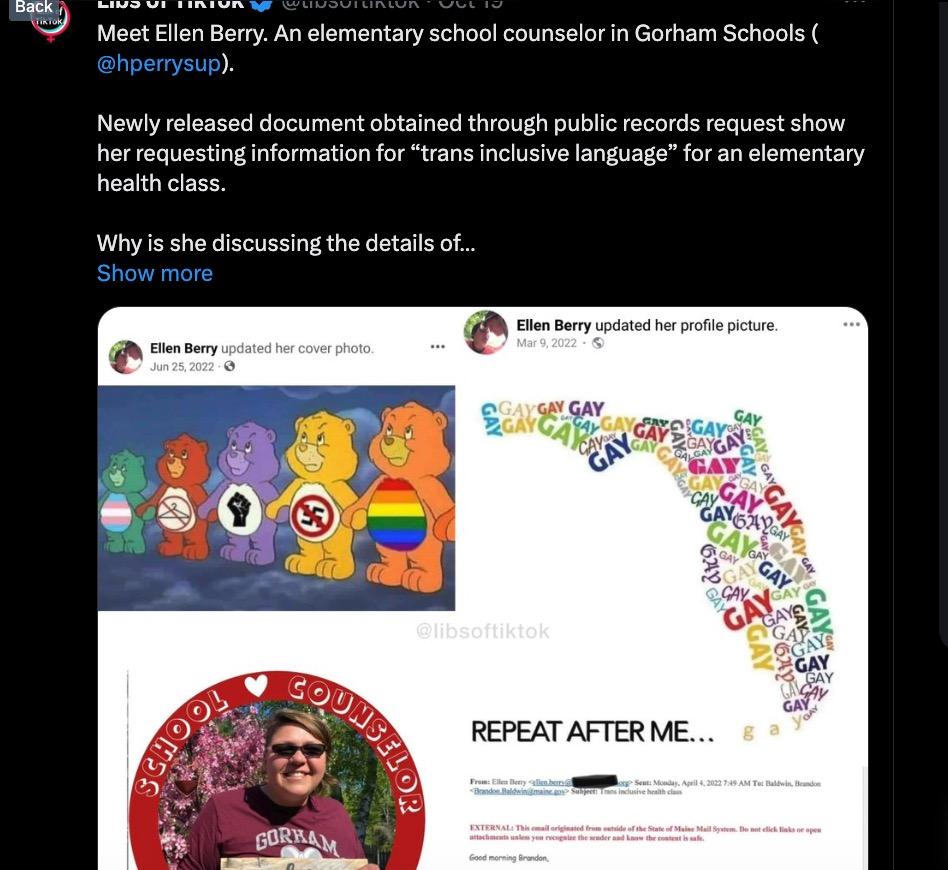The width and height of the screenshot is (948, 870).
Task: Click the globe icon beside Mar 9, 2022
Action: [x=598, y=343]
